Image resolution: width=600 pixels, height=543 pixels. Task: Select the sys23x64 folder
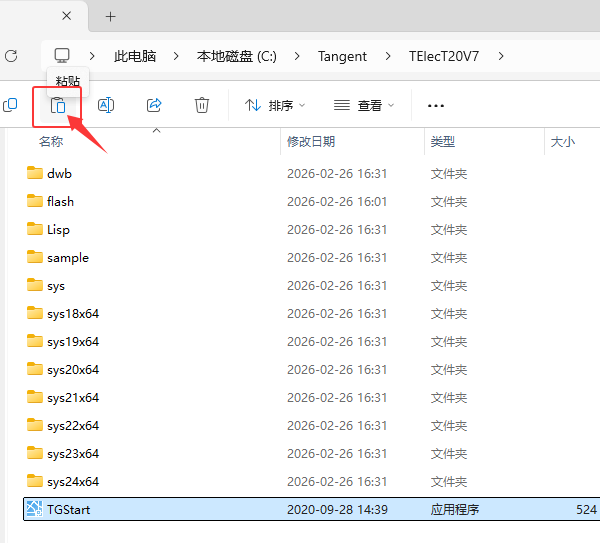coord(73,453)
